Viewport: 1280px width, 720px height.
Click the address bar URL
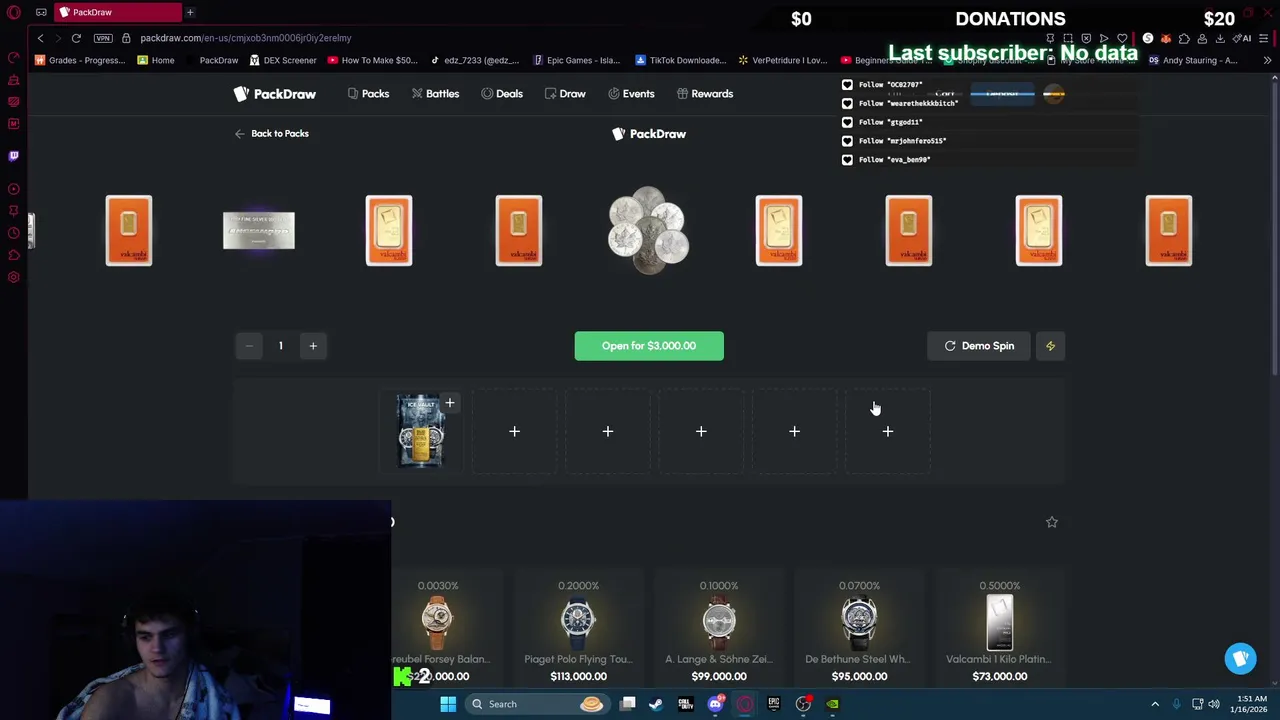pyautogui.click(x=246, y=38)
